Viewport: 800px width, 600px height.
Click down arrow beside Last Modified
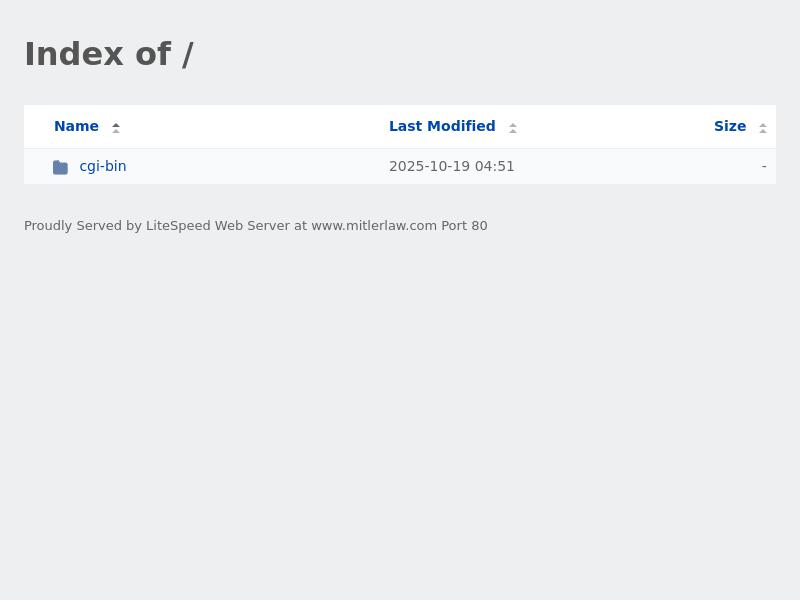[x=513, y=131]
